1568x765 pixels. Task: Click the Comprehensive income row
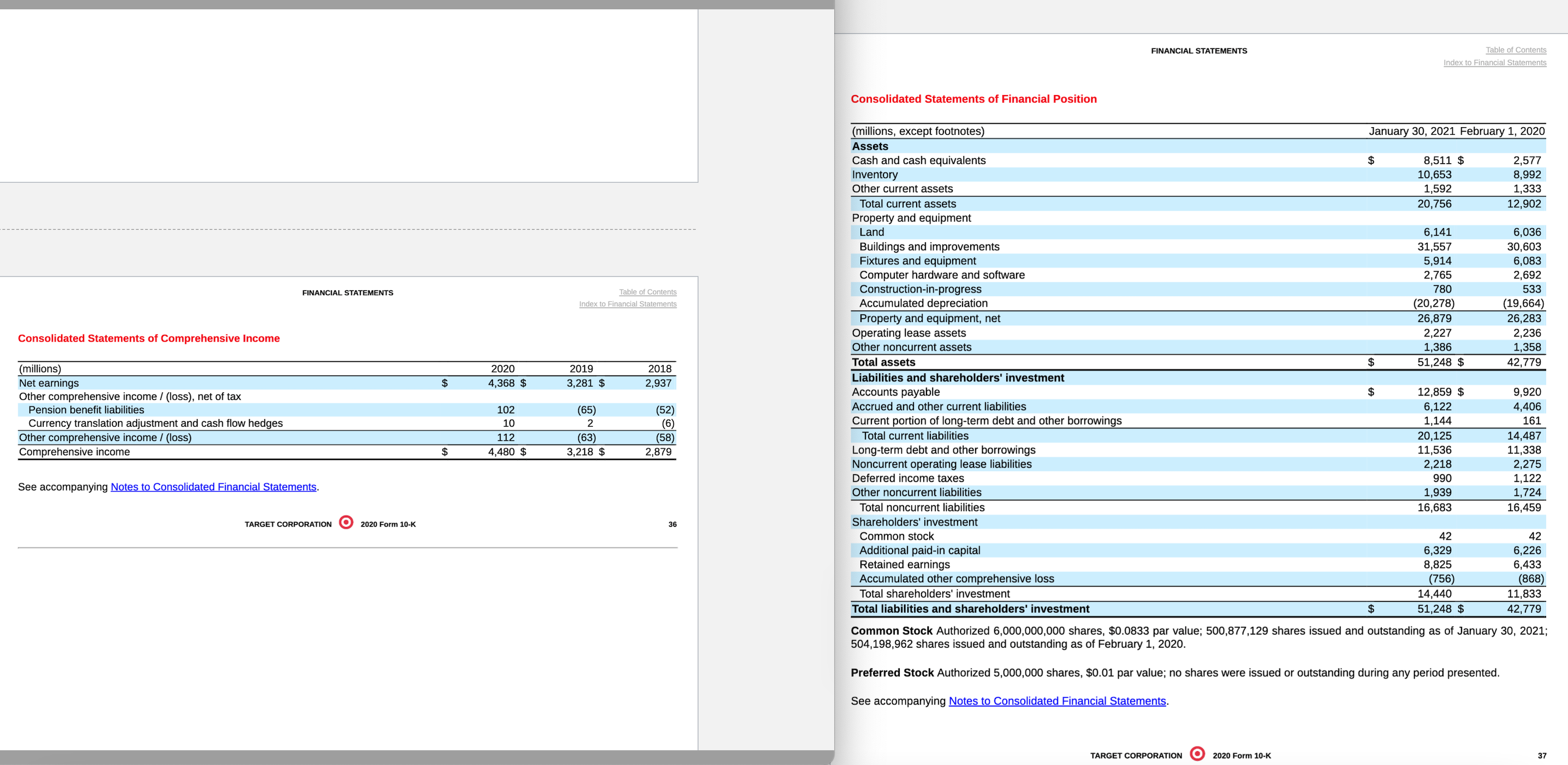[74, 451]
